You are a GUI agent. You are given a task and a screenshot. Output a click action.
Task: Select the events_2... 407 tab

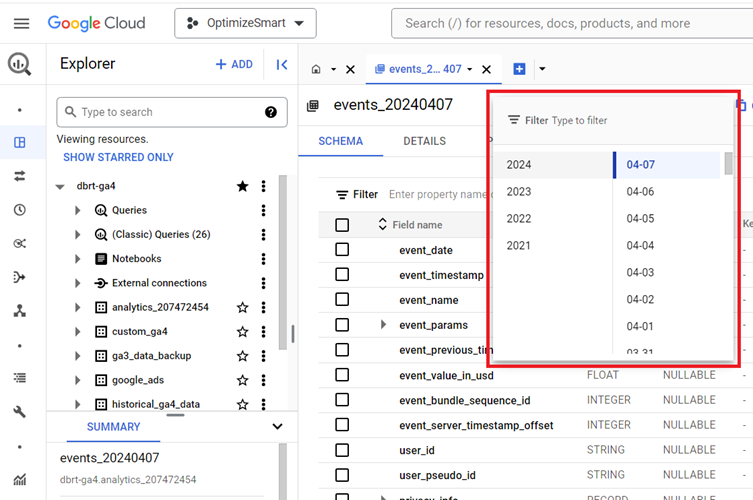(425, 69)
